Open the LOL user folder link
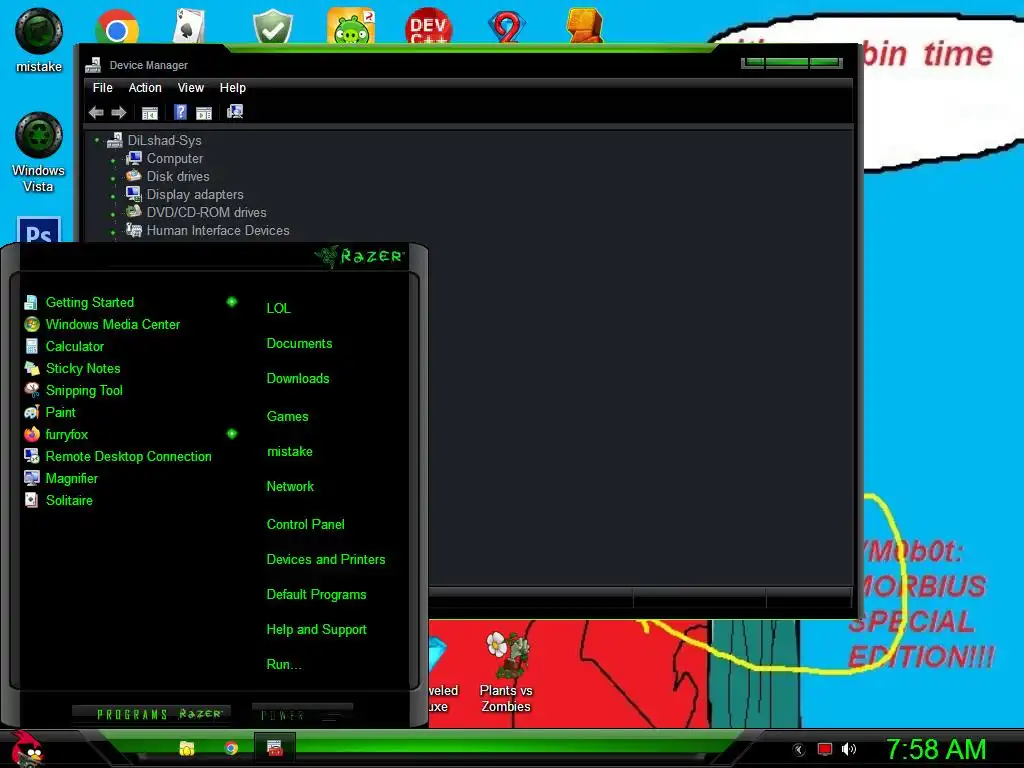Image resolution: width=1024 pixels, height=768 pixels. pyautogui.click(x=278, y=308)
